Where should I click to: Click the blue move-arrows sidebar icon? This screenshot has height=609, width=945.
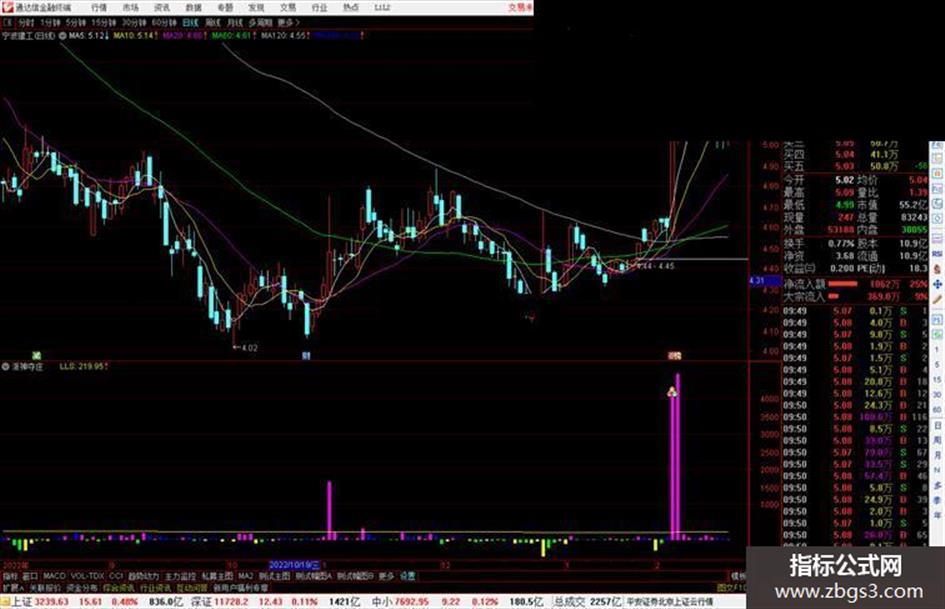point(937,283)
